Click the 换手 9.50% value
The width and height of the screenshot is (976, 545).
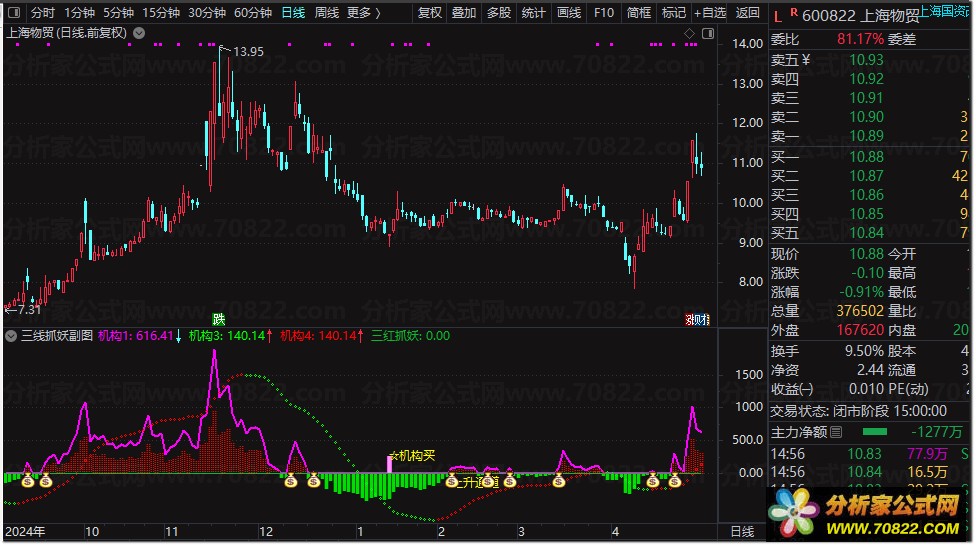click(x=864, y=352)
